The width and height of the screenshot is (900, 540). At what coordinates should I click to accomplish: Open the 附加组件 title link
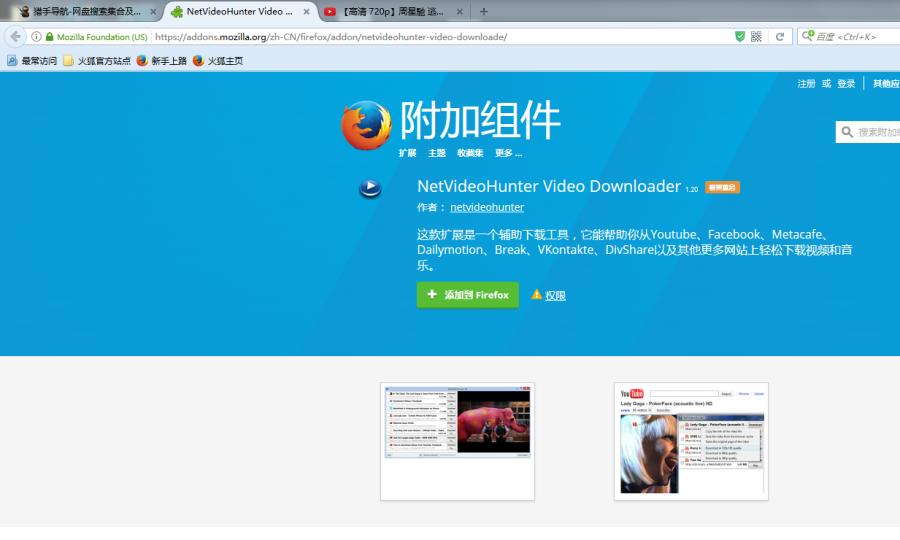(480, 120)
